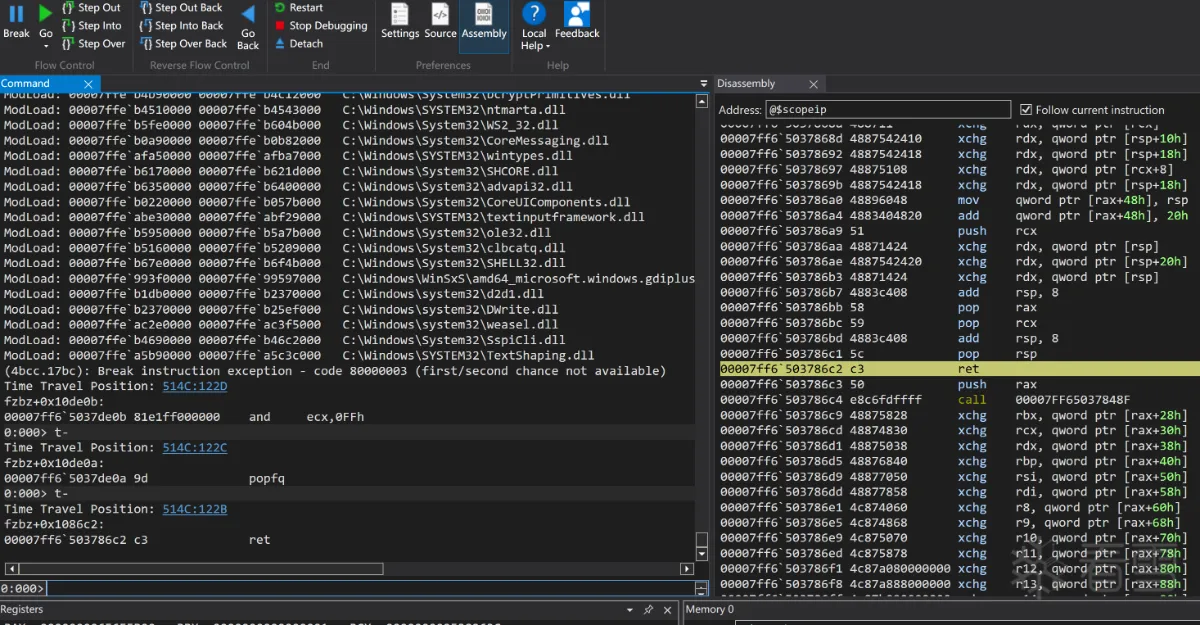Open Registers panel options dropdown arrow
The image size is (1200, 625).
coord(630,609)
